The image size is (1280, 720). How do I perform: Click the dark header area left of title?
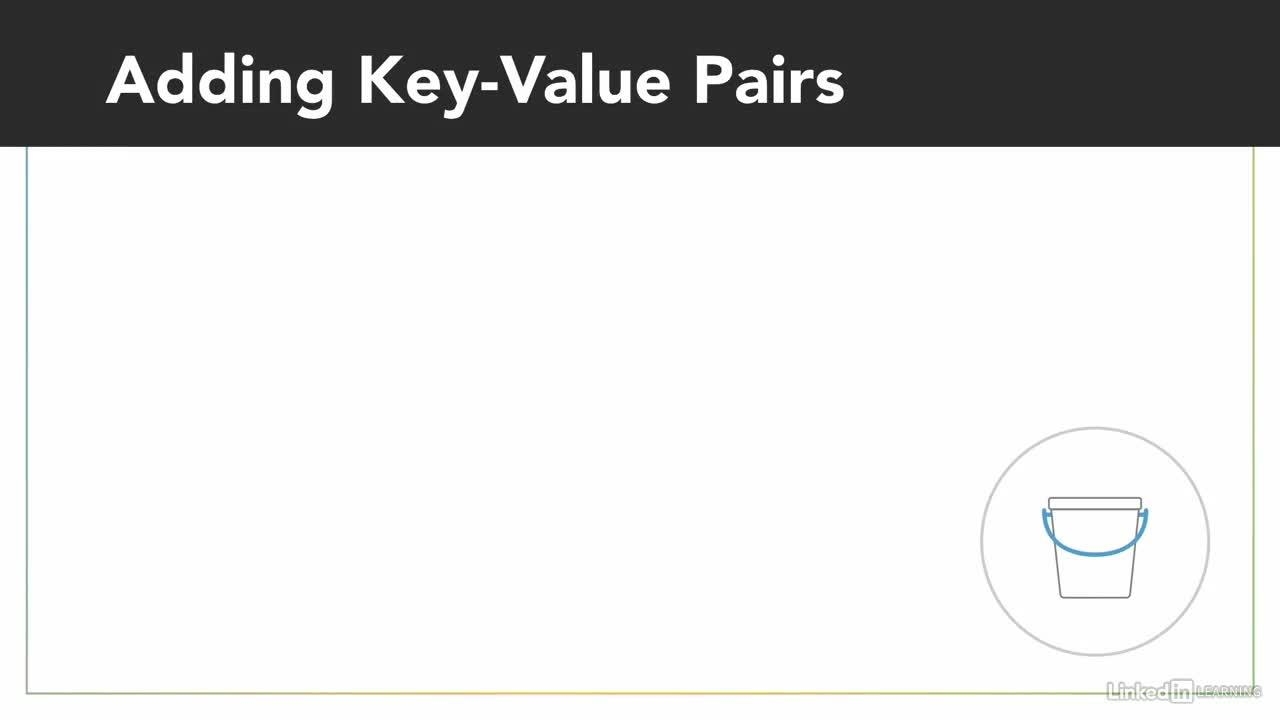point(50,75)
